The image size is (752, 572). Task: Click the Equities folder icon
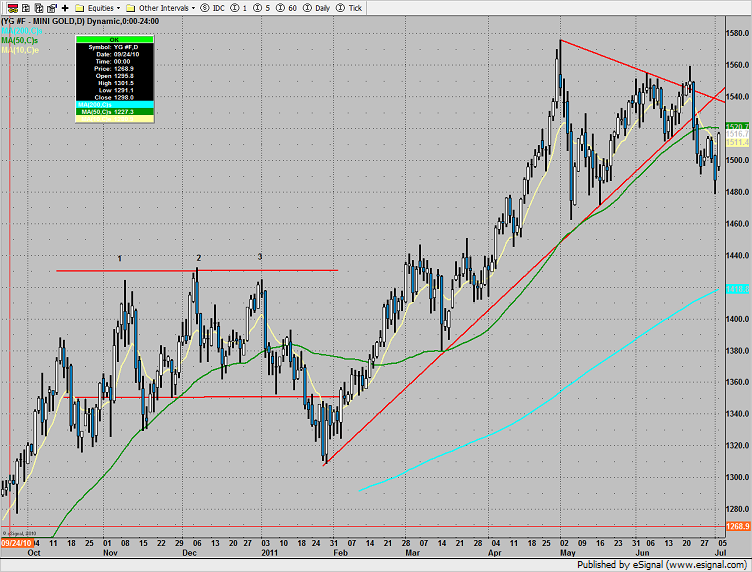point(80,8)
